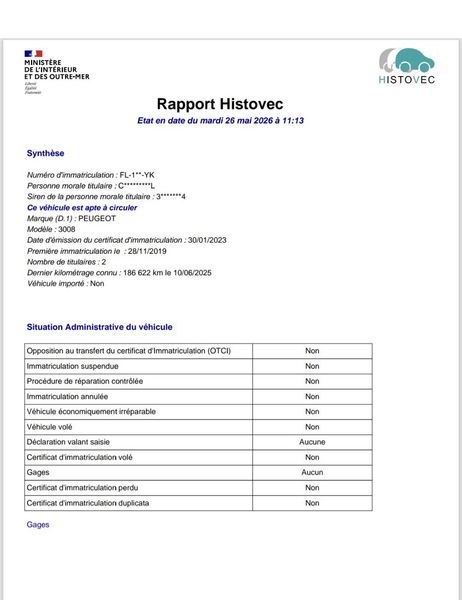This screenshot has height=600, width=462.
Task: Click the Aucune value for Déclaration valant saisie
Action: tap(312, 442)
